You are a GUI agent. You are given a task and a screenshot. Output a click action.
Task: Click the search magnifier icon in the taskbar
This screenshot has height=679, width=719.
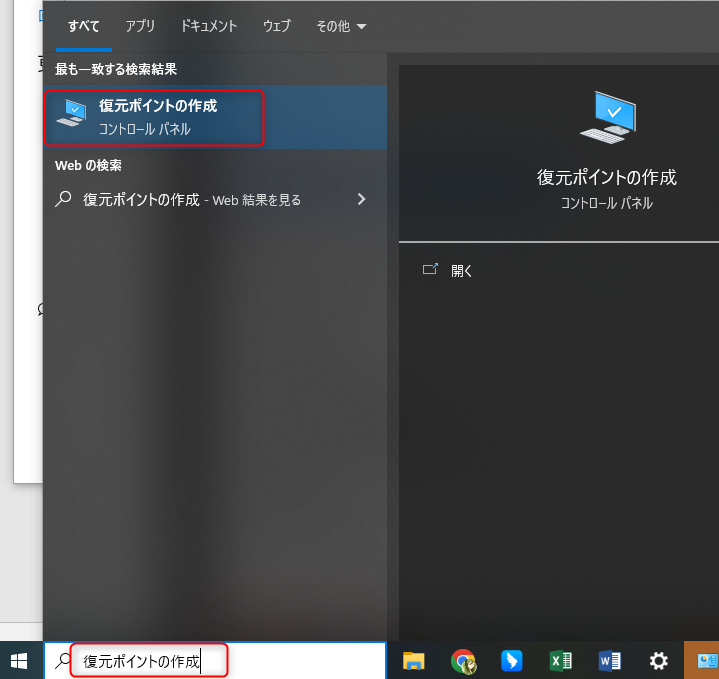(63, 661)
